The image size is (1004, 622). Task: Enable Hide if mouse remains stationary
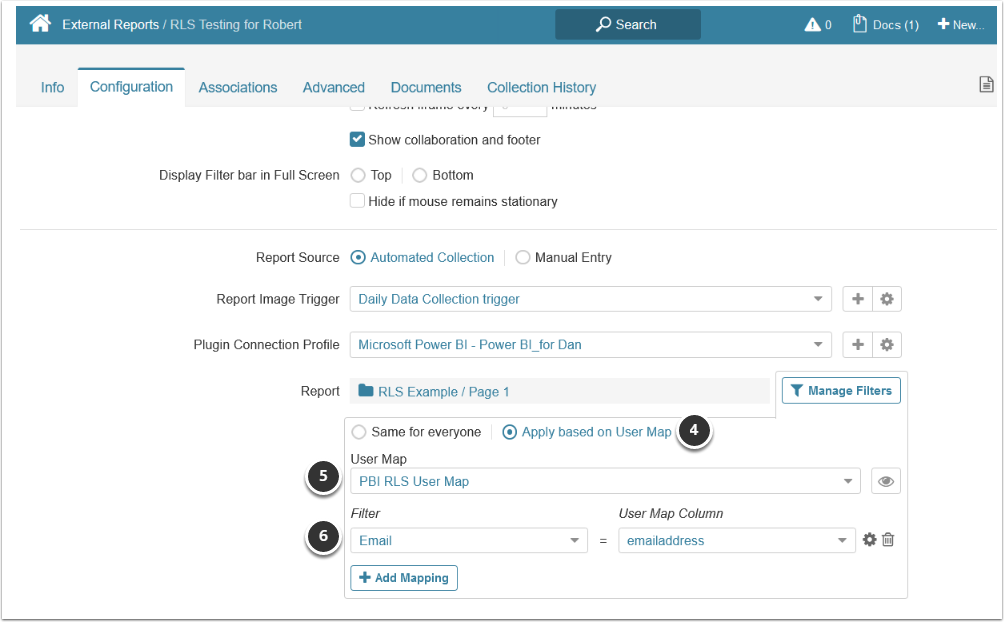point(358,201)
